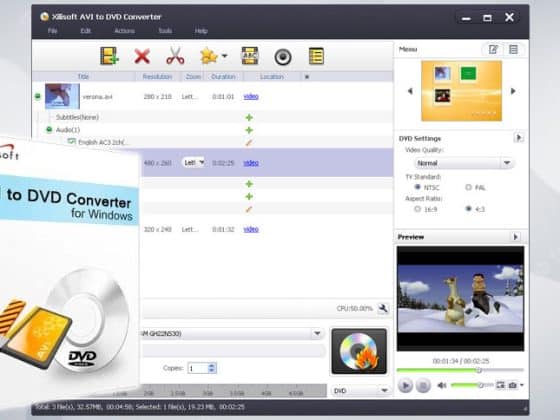Image resolution: width=560 pixels, height=420 pixels.
Task: Mute the preview volume speaker icon
Action: (442, 385)
